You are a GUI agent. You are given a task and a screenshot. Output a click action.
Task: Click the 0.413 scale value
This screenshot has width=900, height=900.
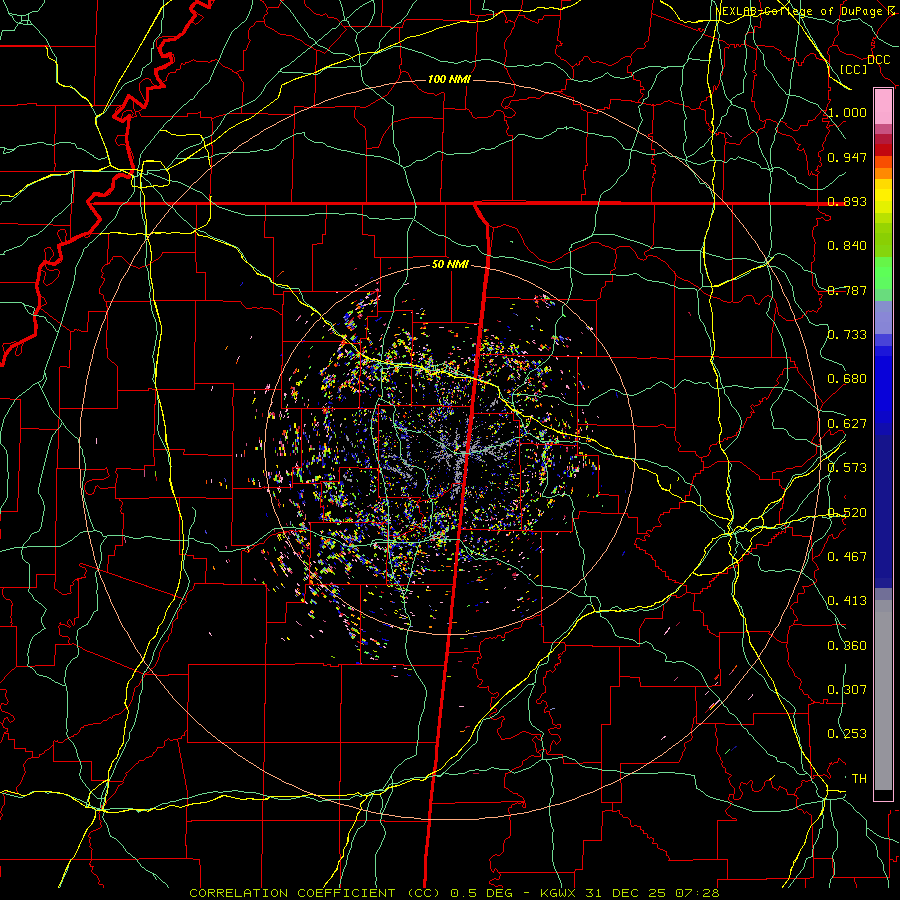[x=847, y=601]
